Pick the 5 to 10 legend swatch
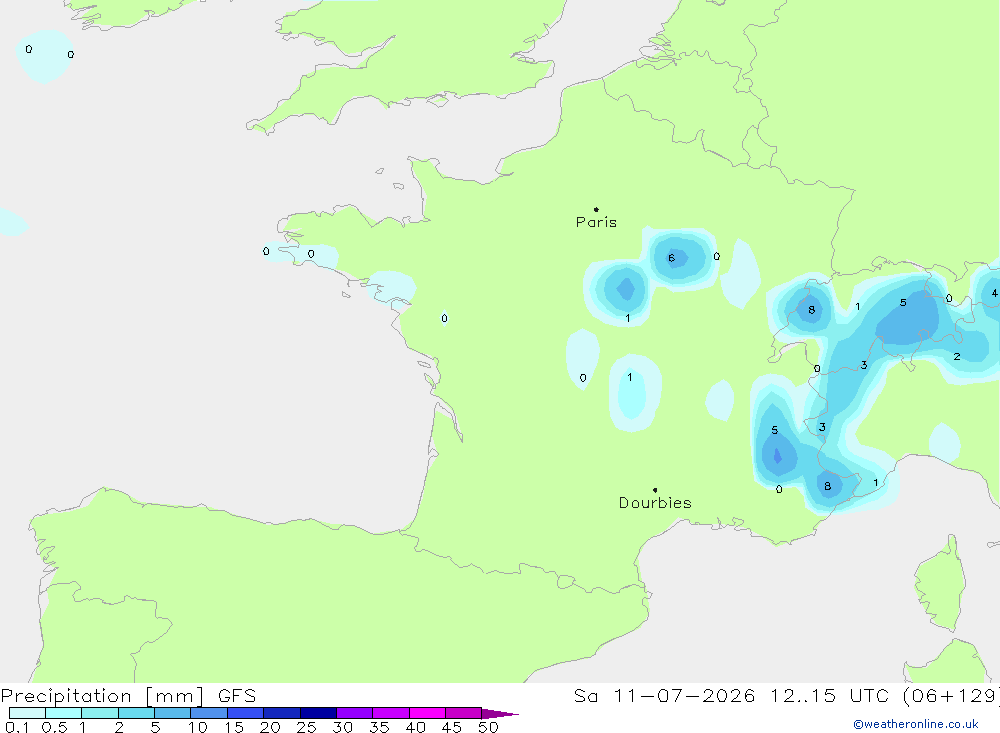Viewport: 1000px width, 733px height. click(173, 713)
